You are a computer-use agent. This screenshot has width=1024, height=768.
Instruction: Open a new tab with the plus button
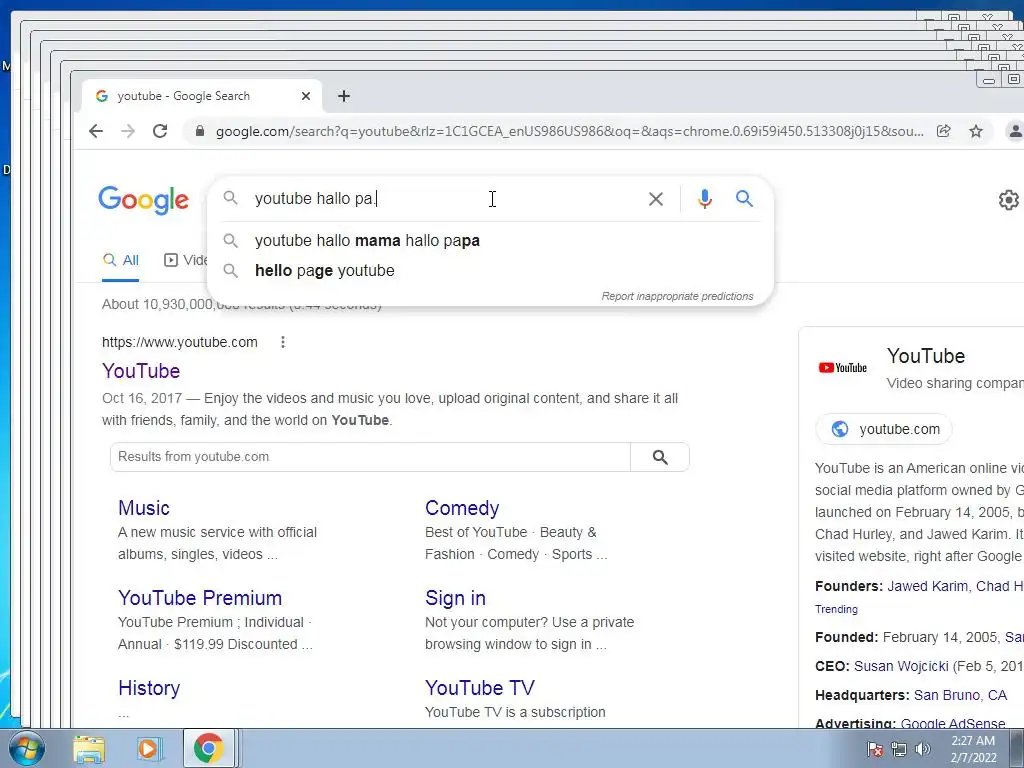pyautogui.click(x=344, y=97)
